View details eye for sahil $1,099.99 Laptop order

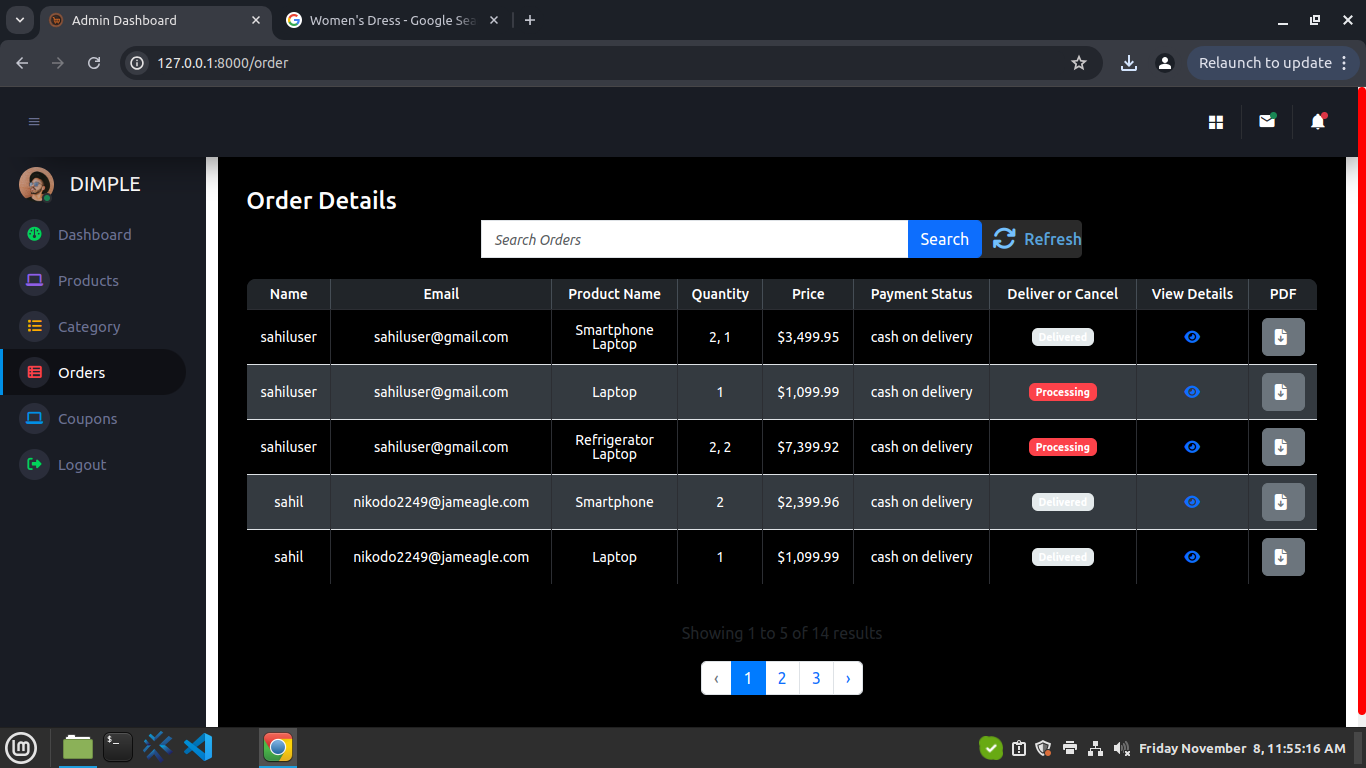pyautogui.click(x=1192, y=557)
